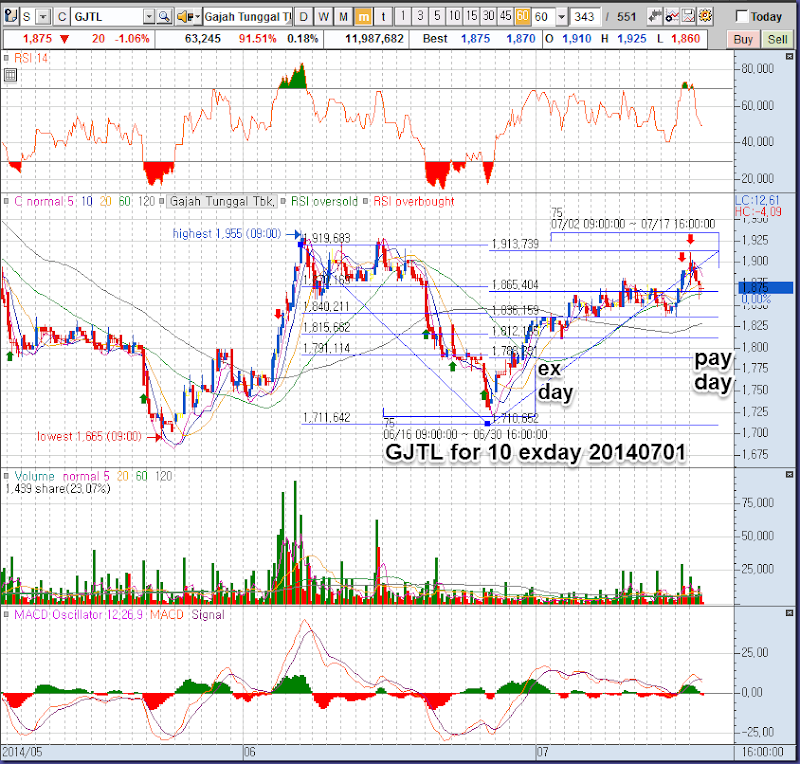
Task: Click the C code button
Action: click(62, 17)
